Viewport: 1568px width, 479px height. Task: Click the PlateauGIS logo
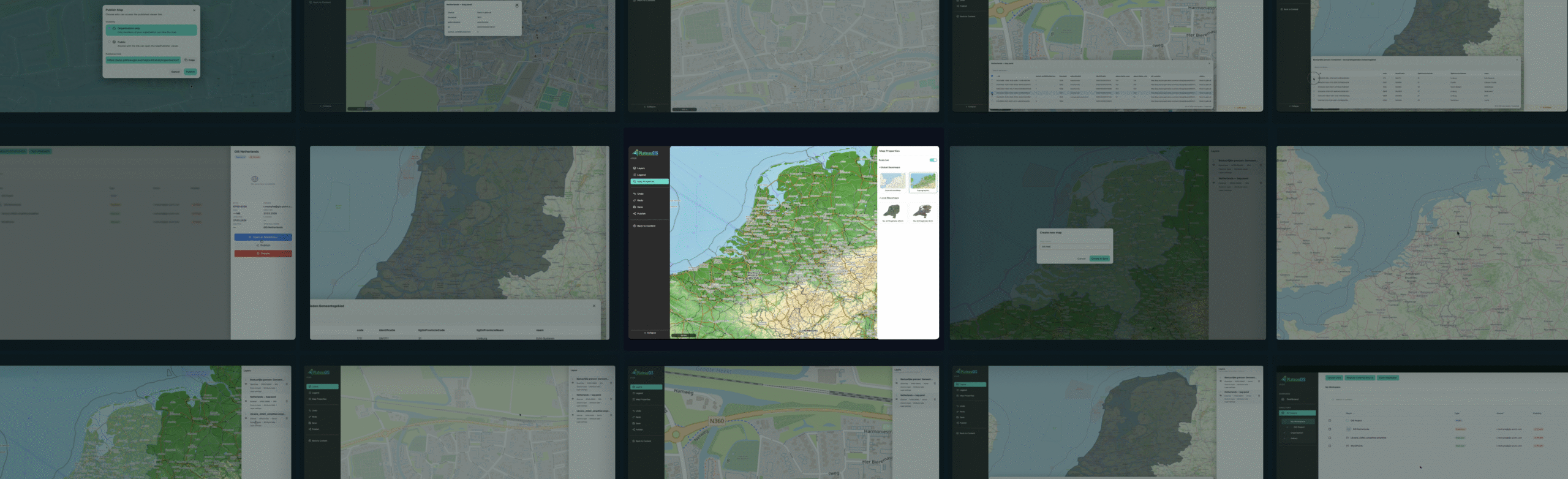(645, 153)
